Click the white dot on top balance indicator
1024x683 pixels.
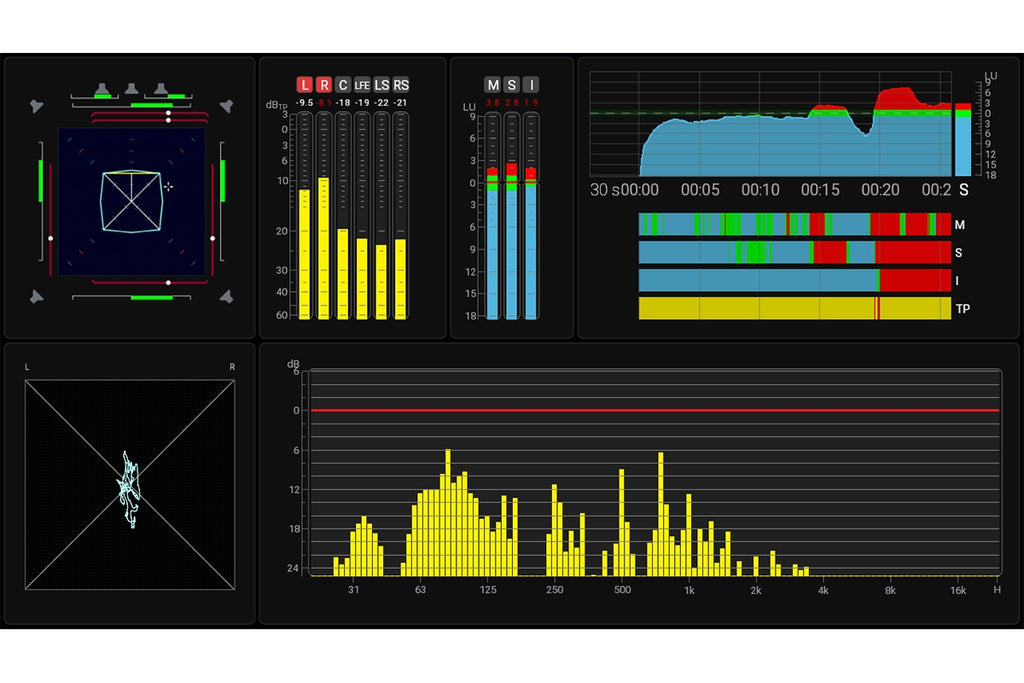click(x=168, y=117)
